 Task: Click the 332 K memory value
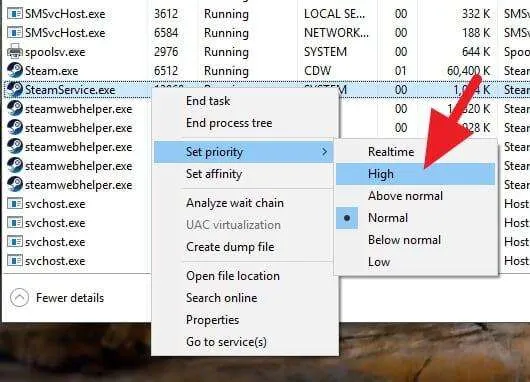point(476,14)
